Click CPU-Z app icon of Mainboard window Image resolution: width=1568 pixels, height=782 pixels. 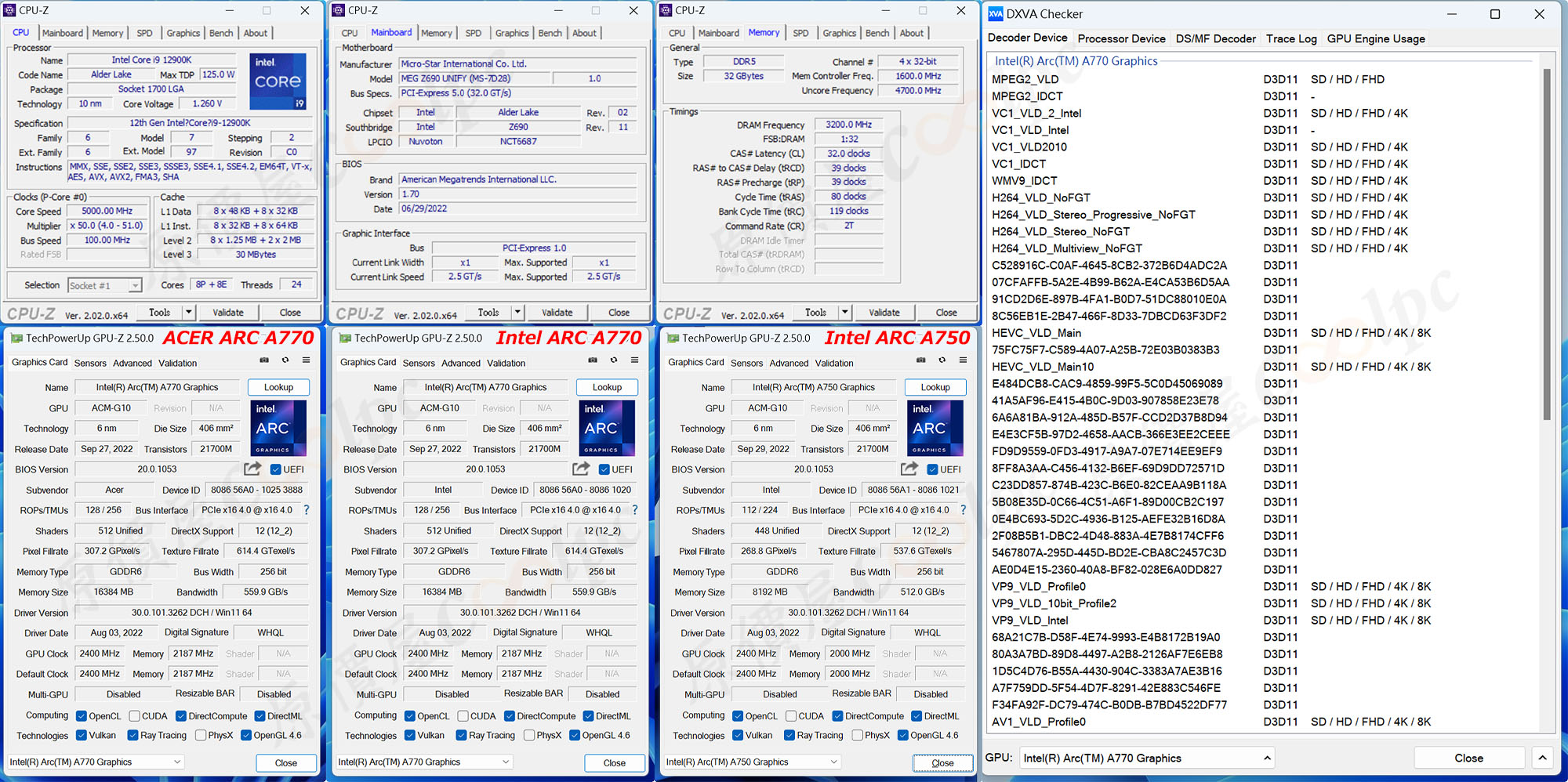tap(339, 10)
